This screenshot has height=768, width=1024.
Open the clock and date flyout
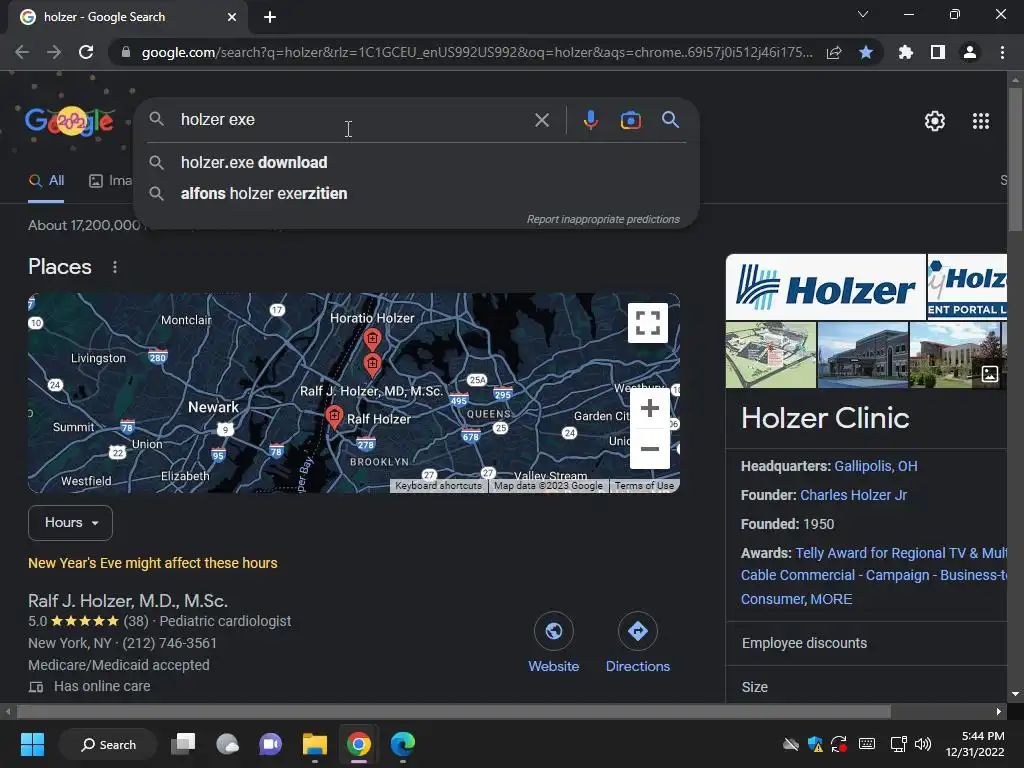974,744
